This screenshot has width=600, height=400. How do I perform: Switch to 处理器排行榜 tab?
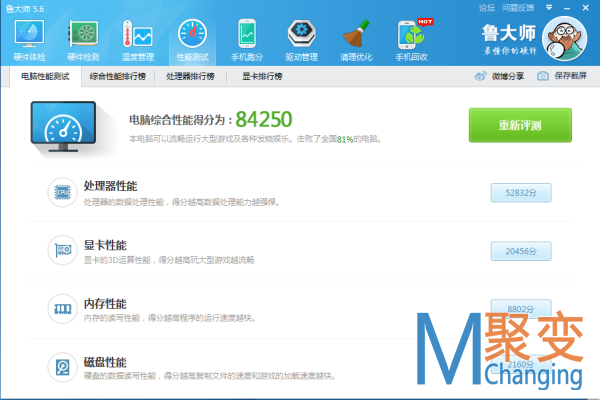coord(190,77)
